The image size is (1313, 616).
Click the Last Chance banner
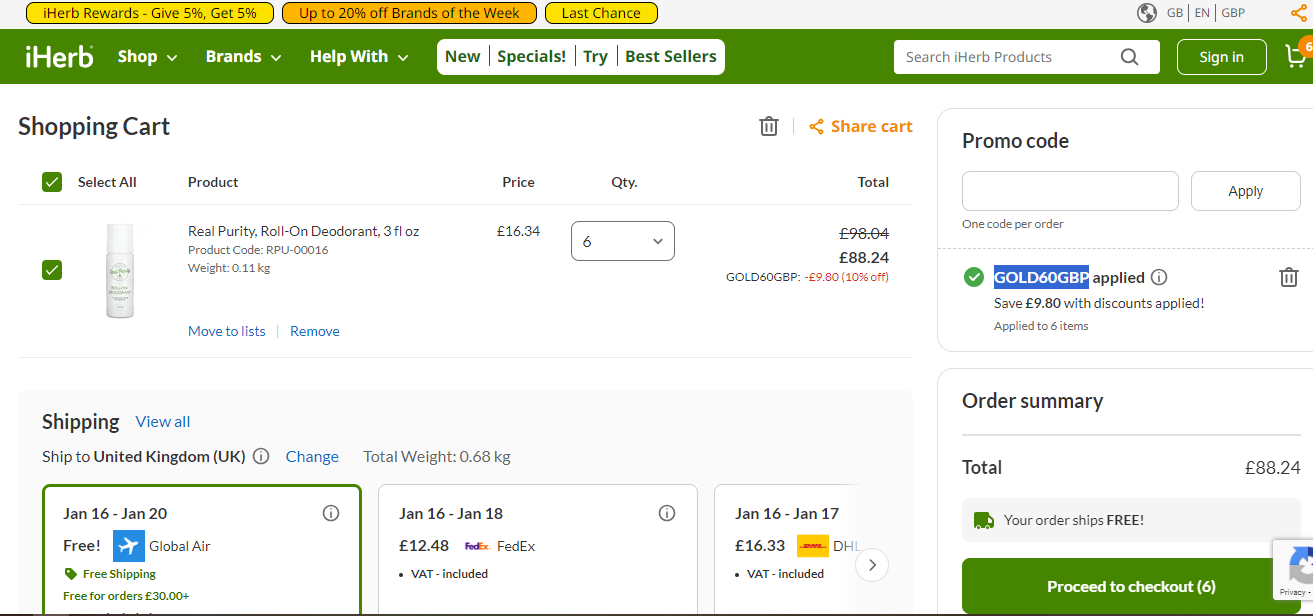(x=601, y=13)
